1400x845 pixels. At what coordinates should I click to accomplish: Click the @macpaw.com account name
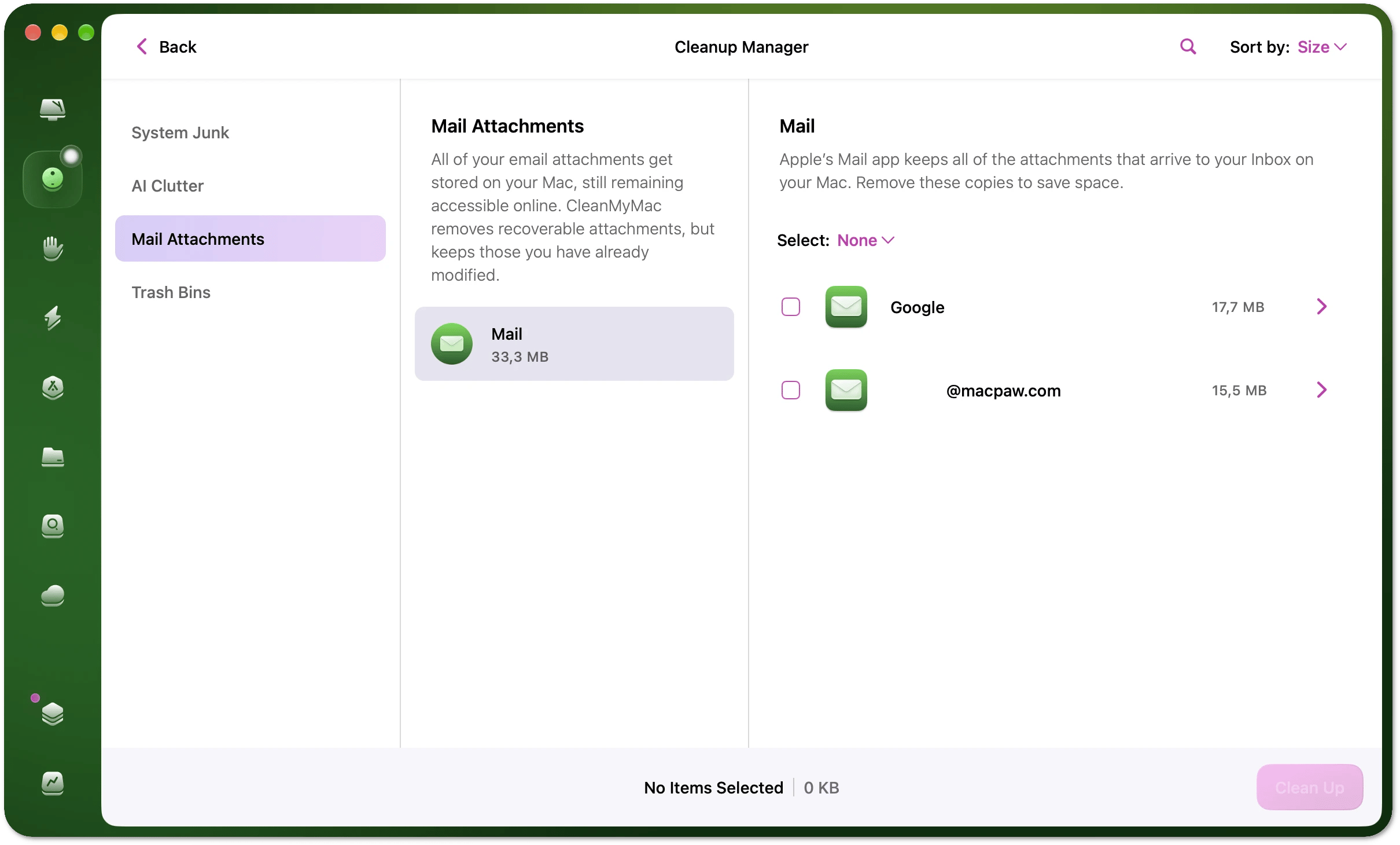1003,391
